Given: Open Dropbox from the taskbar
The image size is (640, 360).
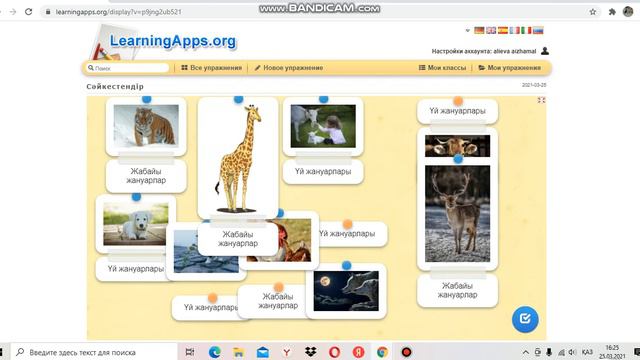Looking at the screenshot, I should [x=311, y=352].
